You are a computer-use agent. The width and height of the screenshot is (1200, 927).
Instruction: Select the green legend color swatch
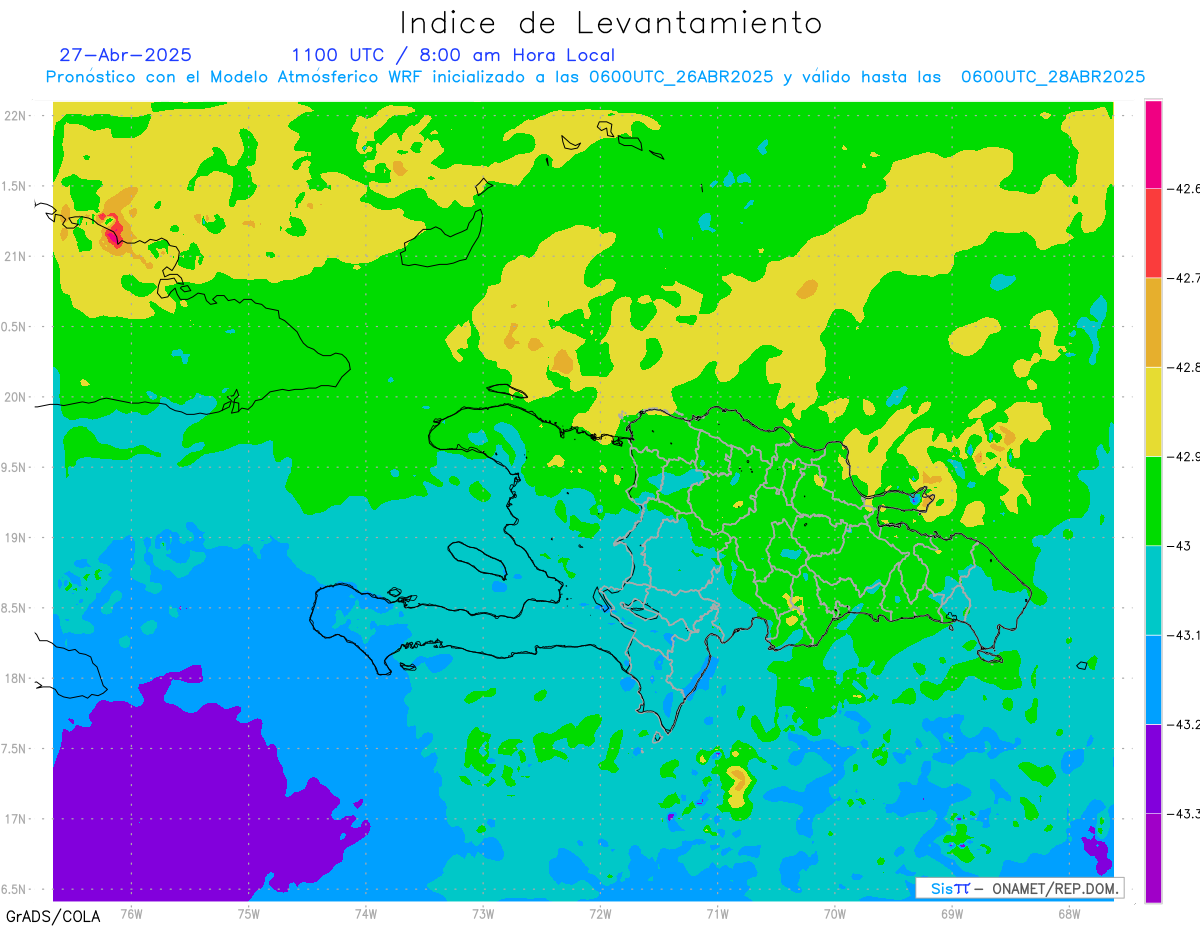point(1153,500)
